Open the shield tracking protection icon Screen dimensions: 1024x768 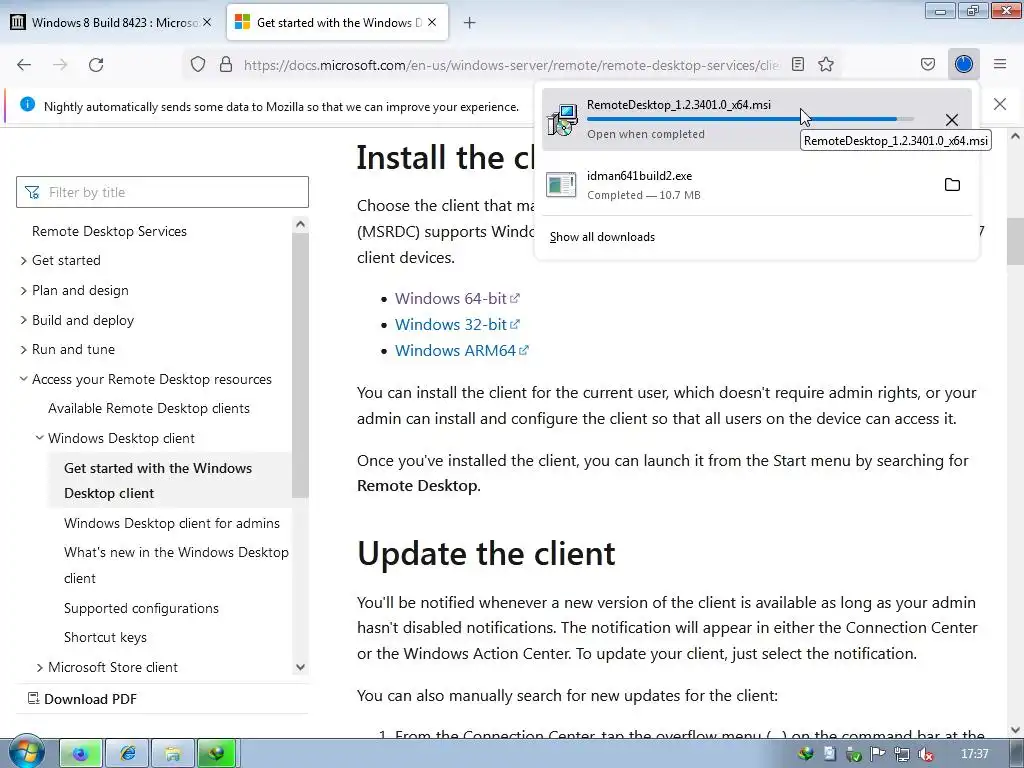coord(198,65)
